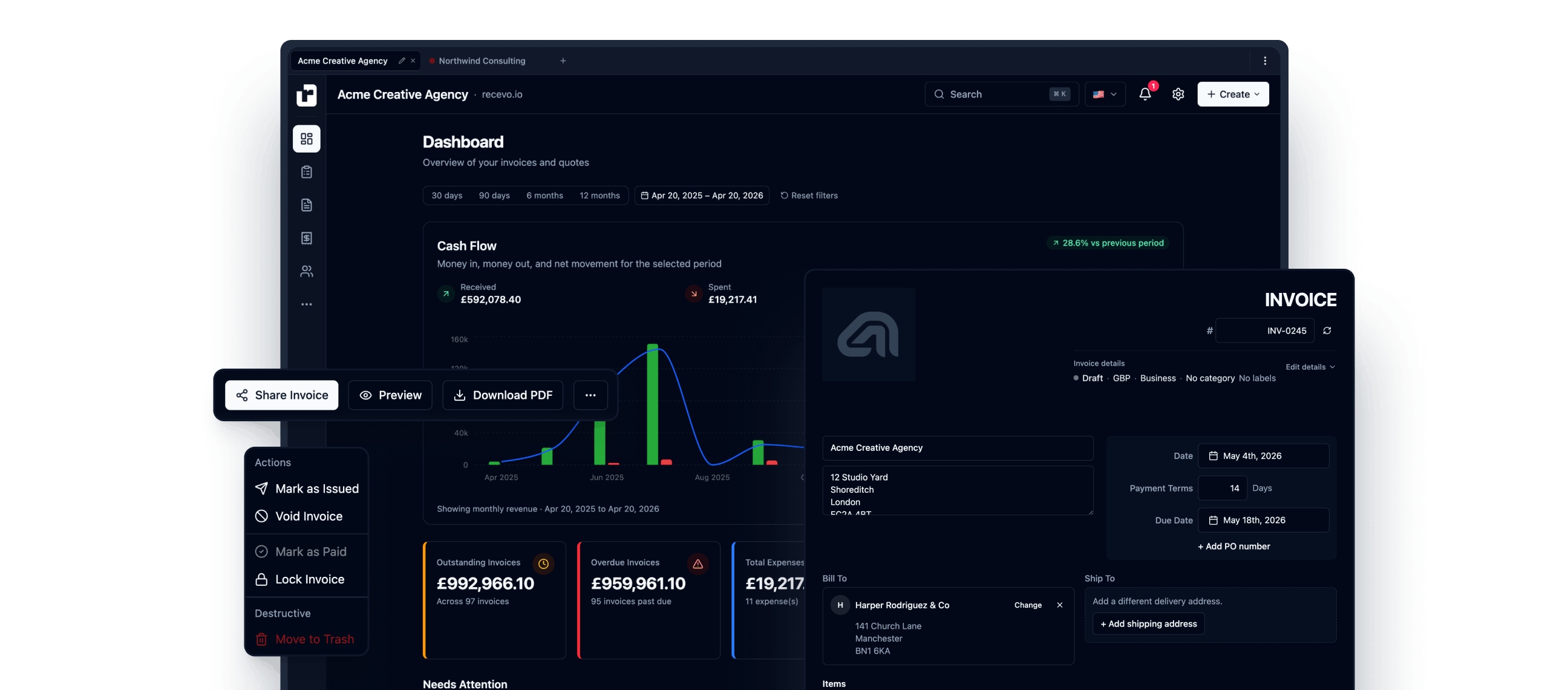The width and height of the screenshot is (1568, 690).
Task: Open the expenses receipt icon in sidebar
Action: click(306, 237)
